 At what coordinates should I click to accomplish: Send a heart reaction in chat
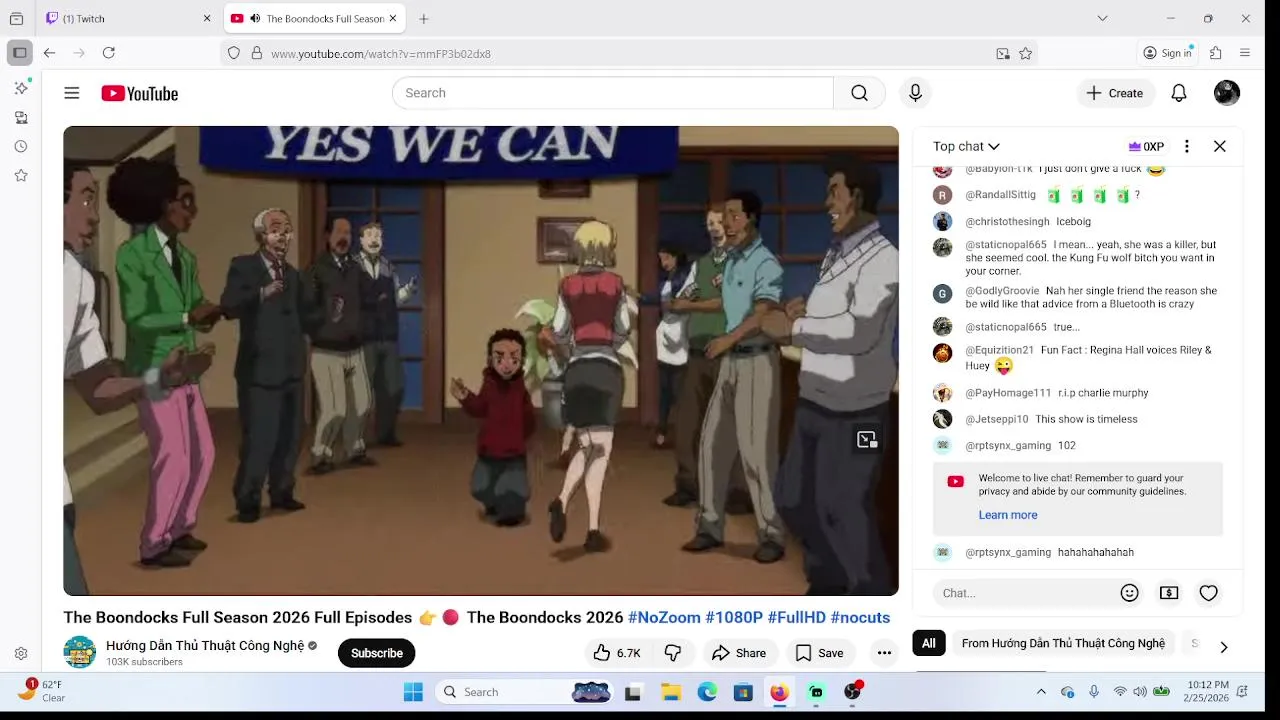(x=1209, y=593)
